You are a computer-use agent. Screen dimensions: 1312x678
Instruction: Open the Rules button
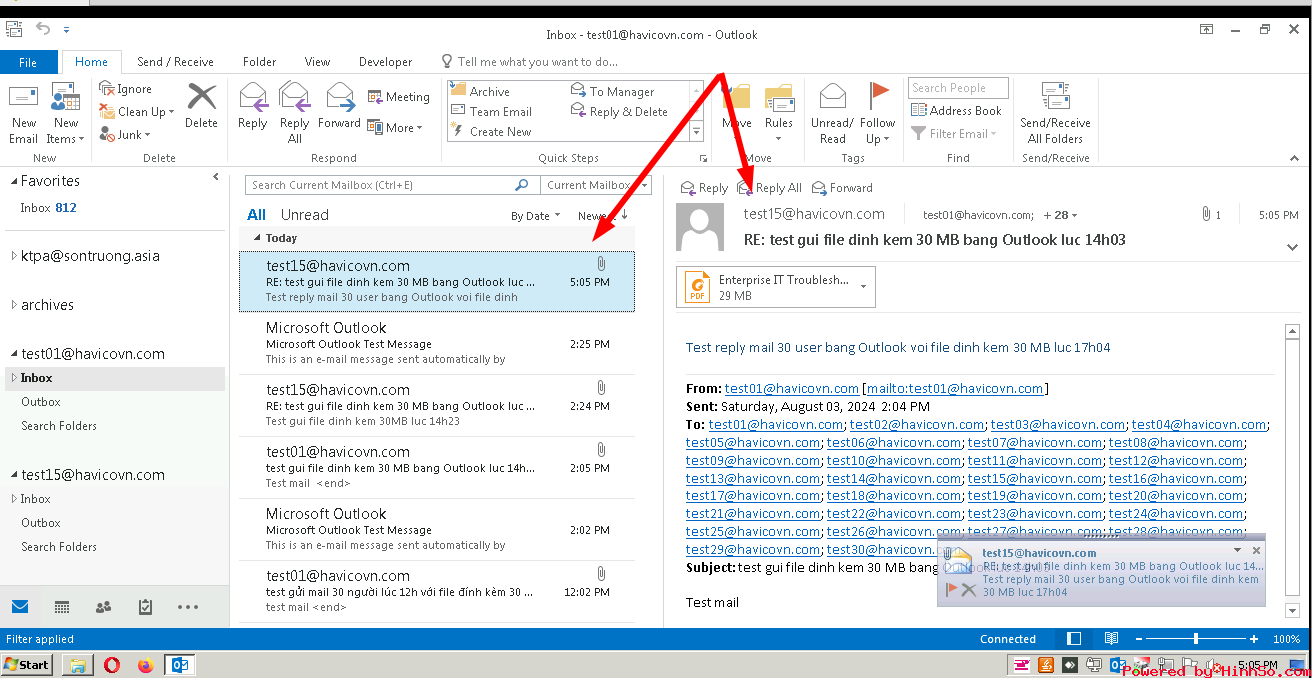(x=779, y=113)
